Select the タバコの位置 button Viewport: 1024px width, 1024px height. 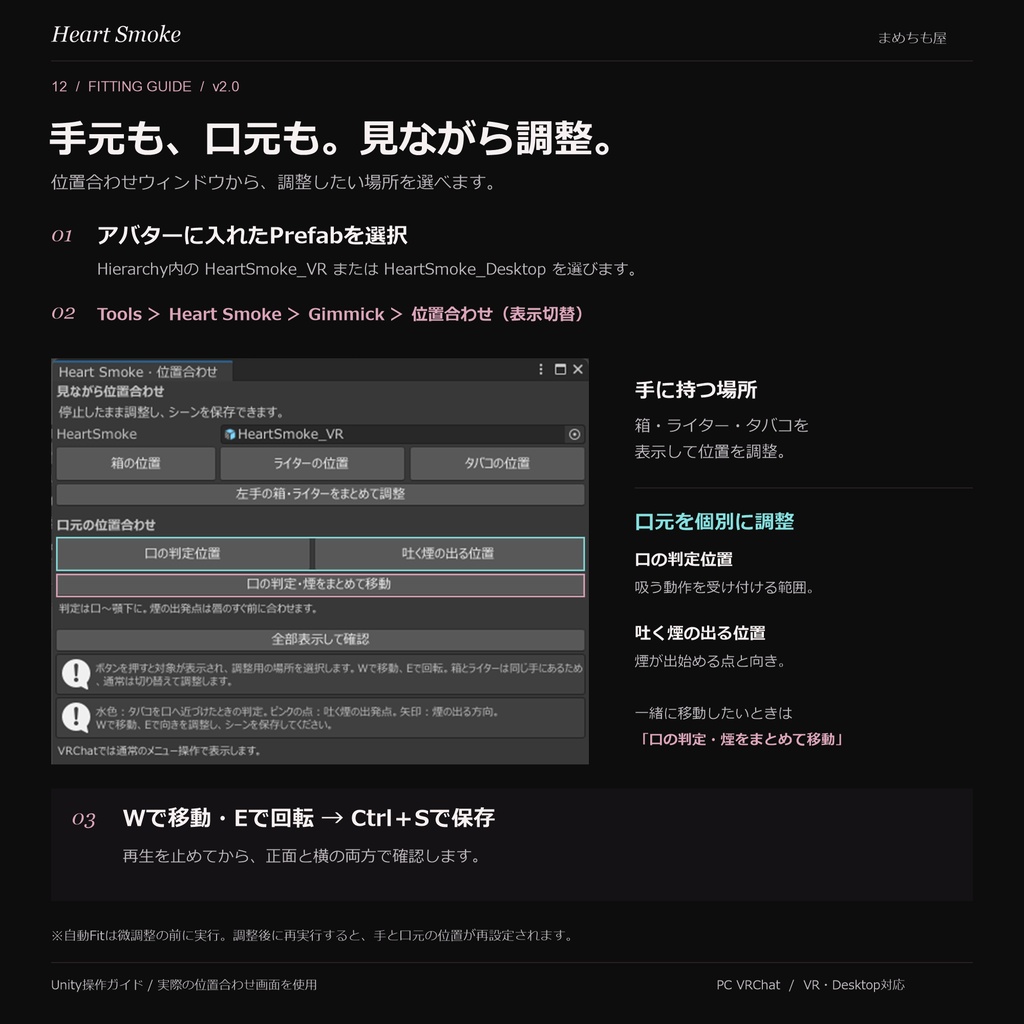(497, 463)
